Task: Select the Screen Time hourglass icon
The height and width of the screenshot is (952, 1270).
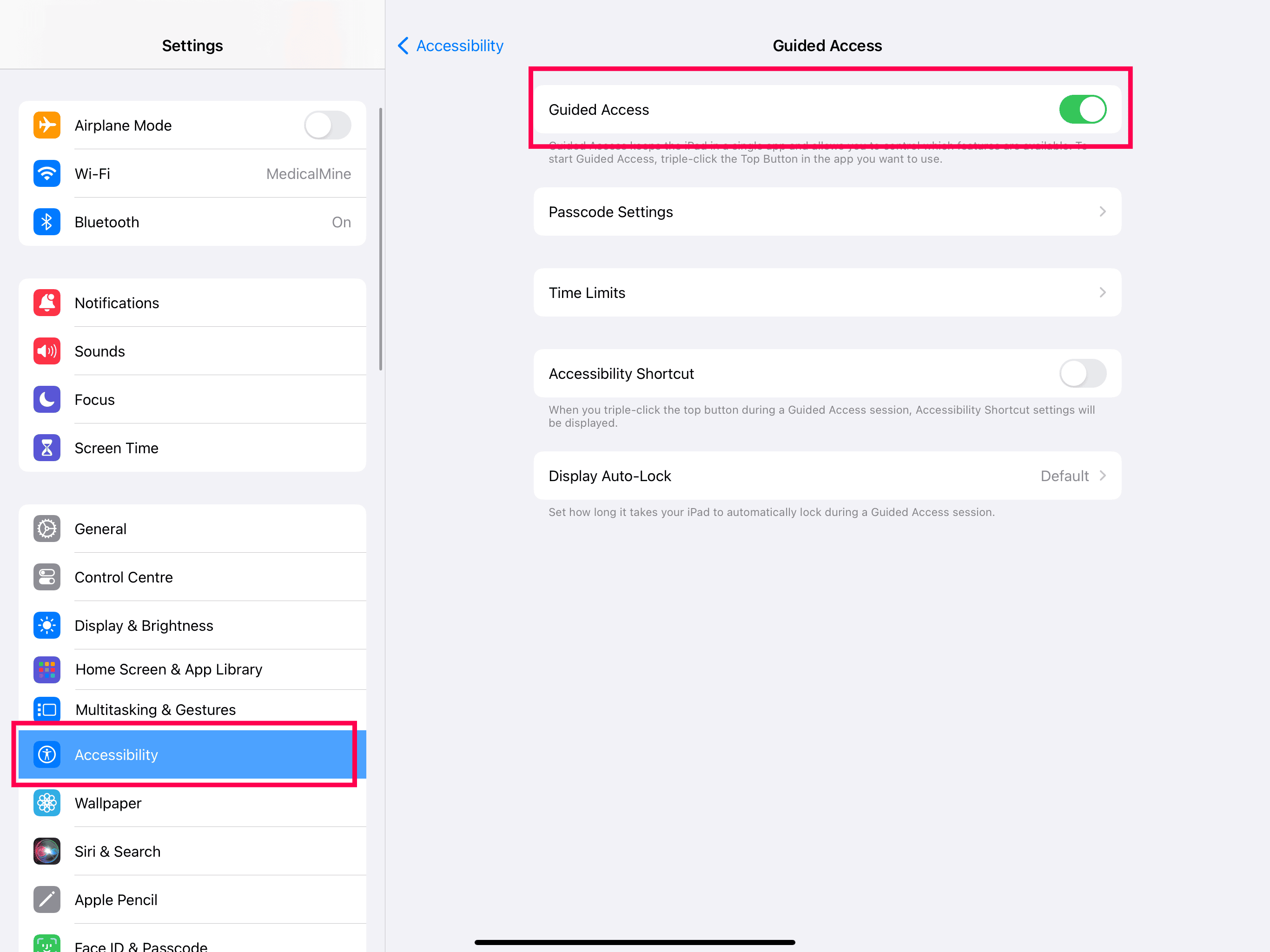Action: (46, 448)
